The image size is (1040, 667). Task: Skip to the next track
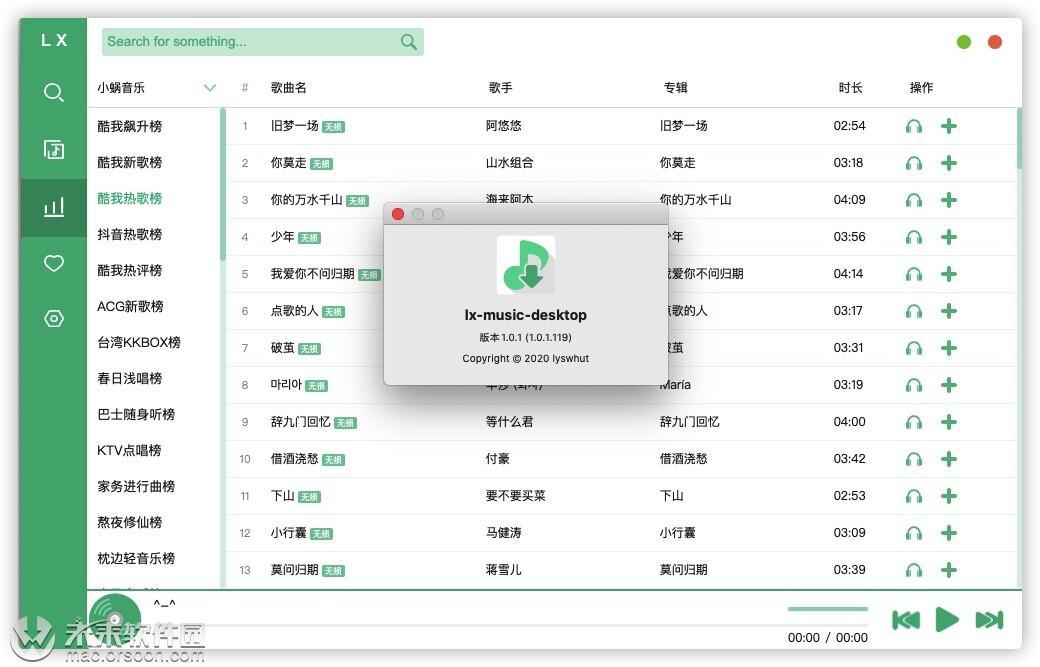pos(989,619)
